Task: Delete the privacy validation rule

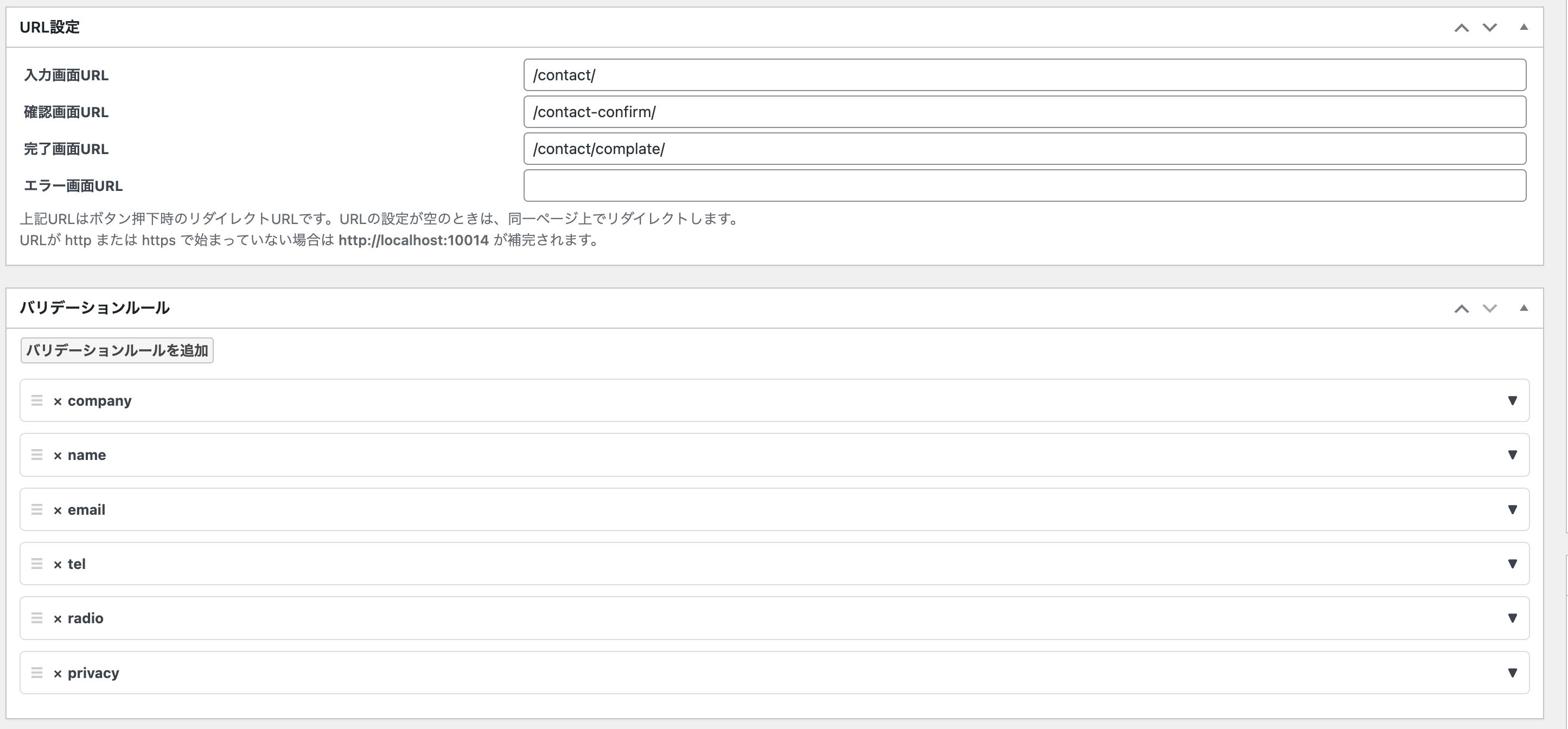Action: [57, 674]
